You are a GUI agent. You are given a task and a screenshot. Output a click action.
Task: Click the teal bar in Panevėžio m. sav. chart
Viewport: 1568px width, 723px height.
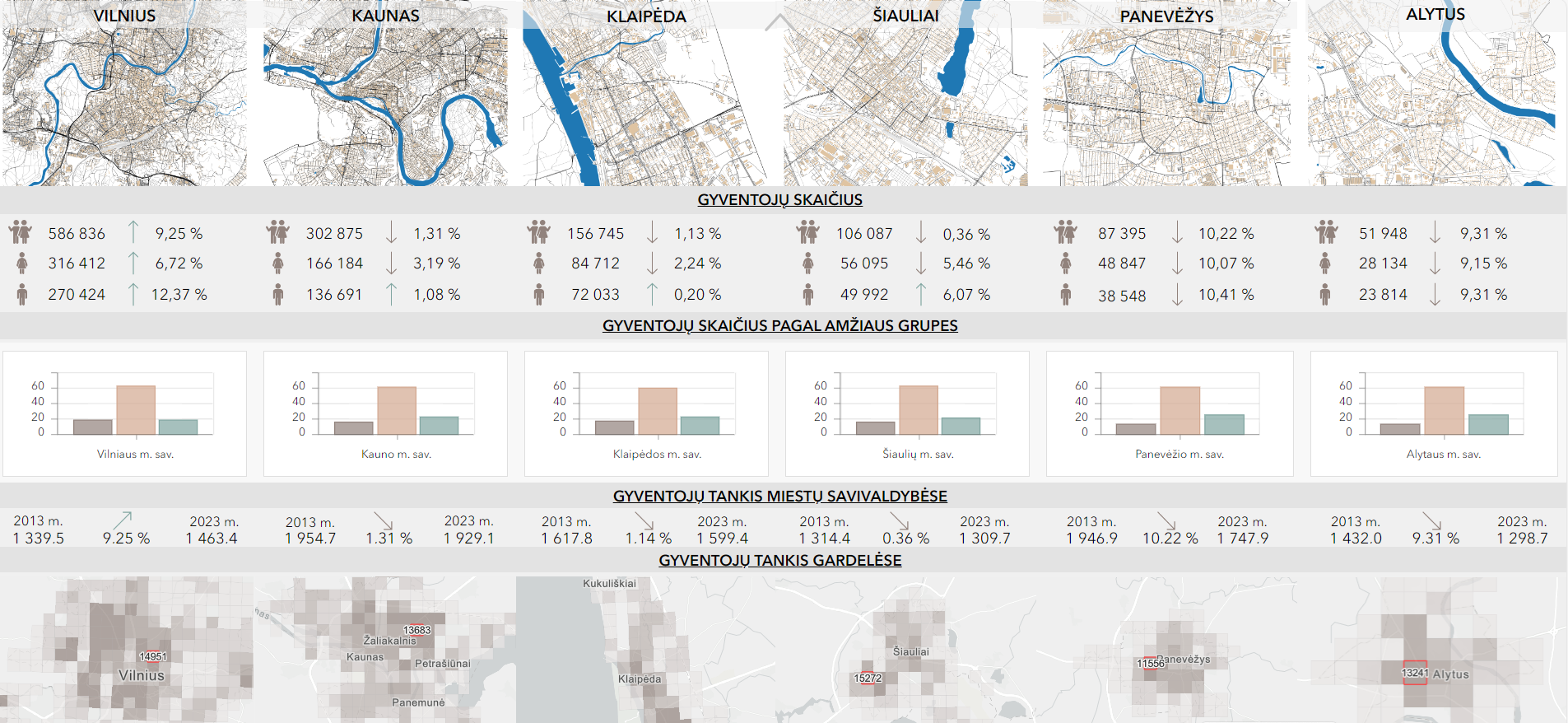coord(1224,424)
